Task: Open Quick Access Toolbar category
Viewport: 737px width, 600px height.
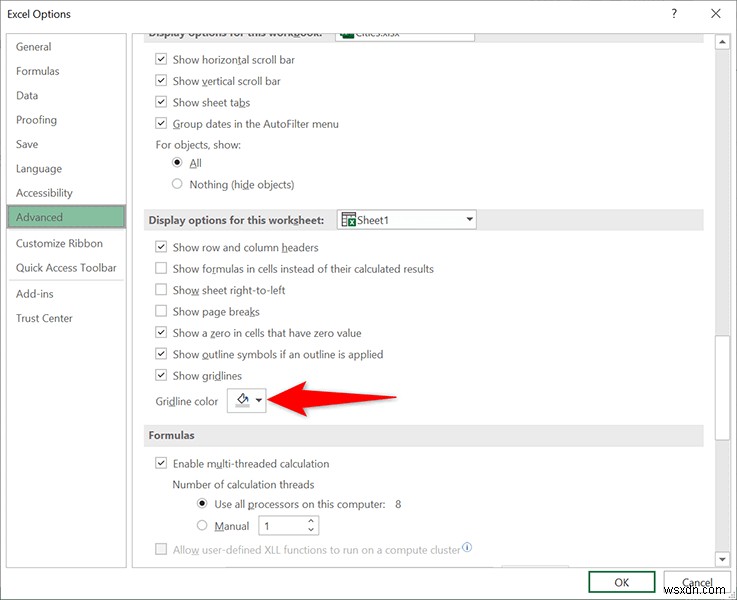Action: [x=66, y=268]
